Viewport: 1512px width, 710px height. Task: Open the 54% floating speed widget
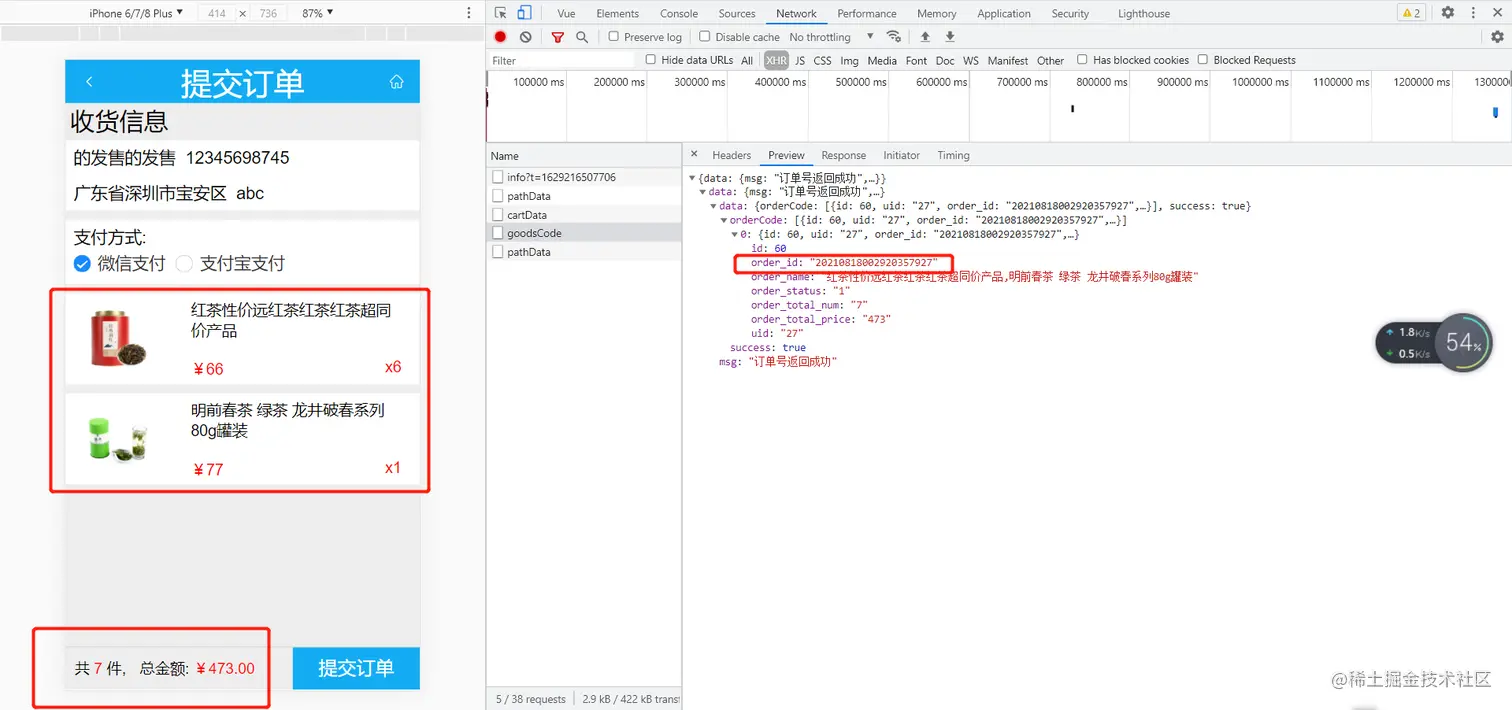pos(1463,343)
